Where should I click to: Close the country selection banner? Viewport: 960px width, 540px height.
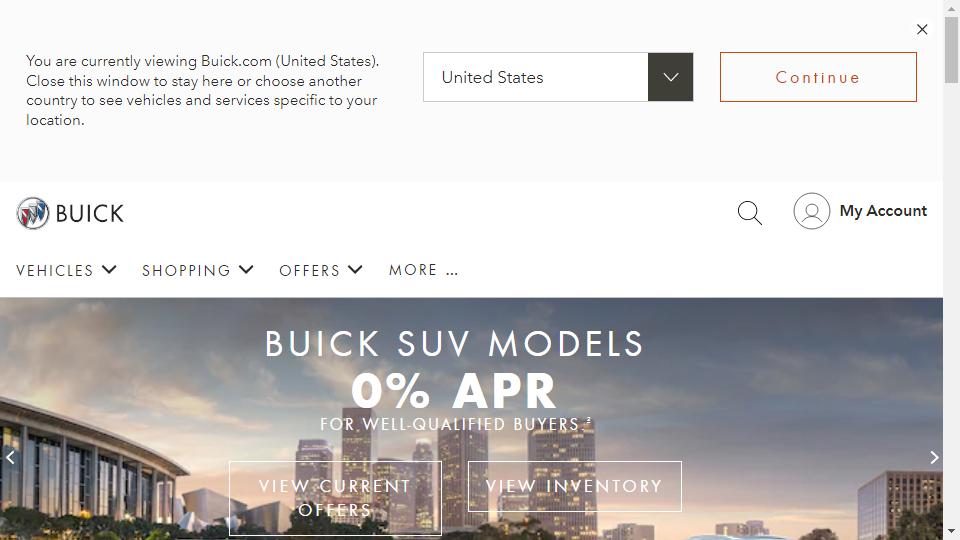[922, 29]
